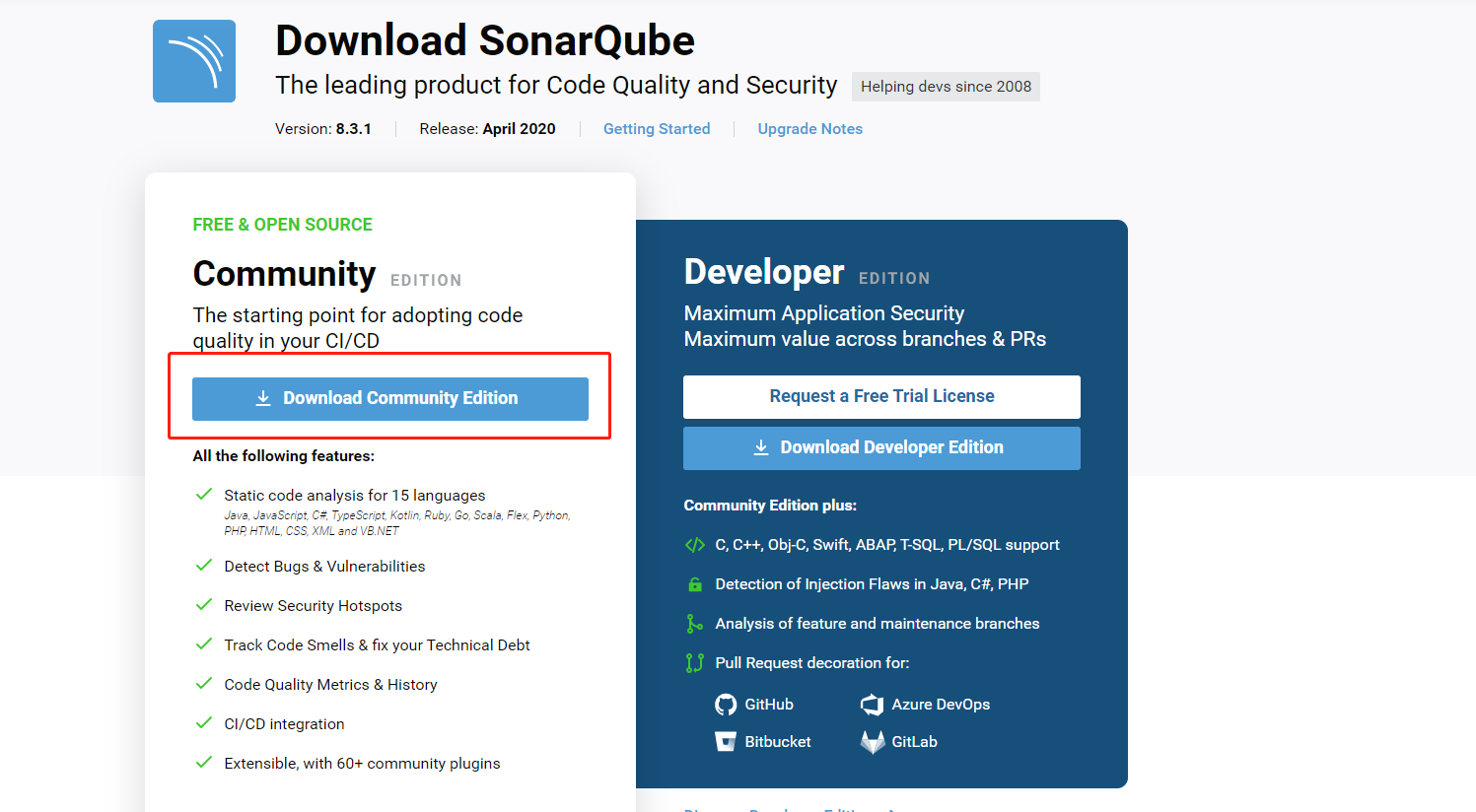This screenshot has width=1476, height=812.
Task: Click the 'Community' edition heading
Action: coord(284,274)
